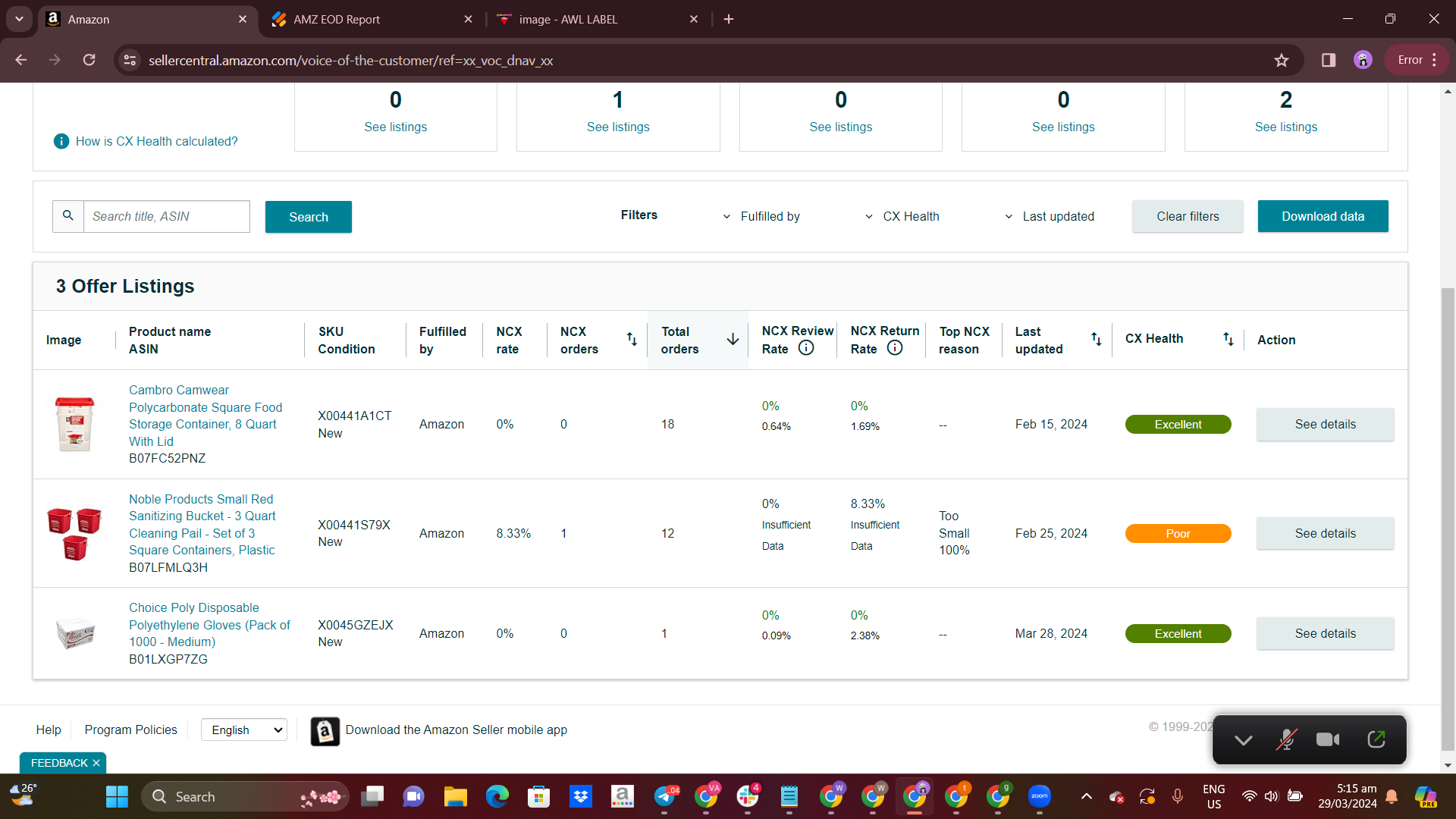Collapse the meeting overlay chevron
Image resolution: width=1456 pixels, height=819 pixels.
coord(1244,740)
